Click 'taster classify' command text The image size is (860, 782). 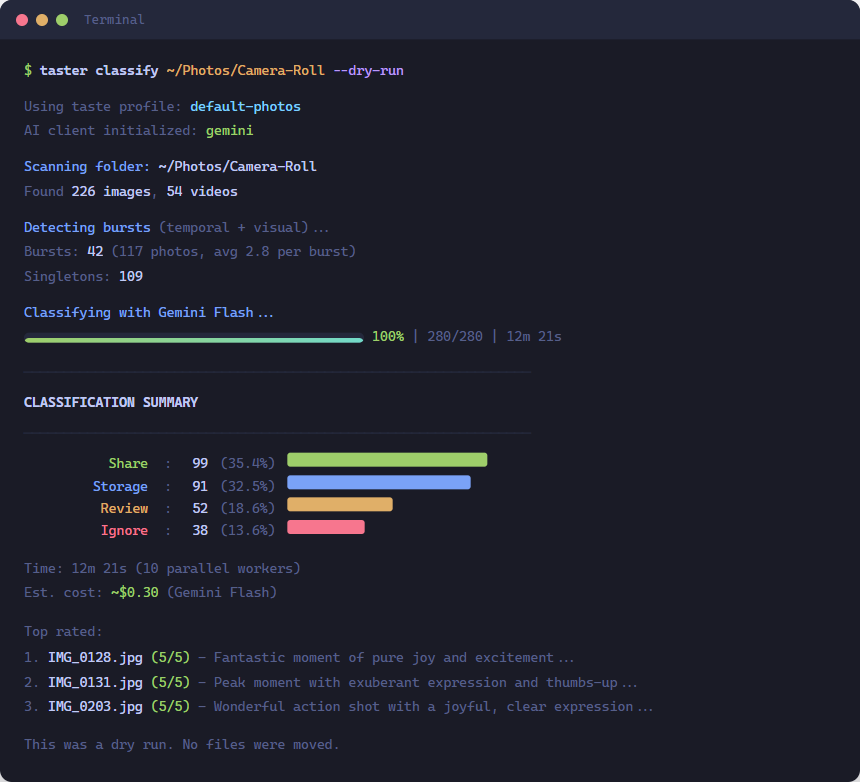point(99,71)
